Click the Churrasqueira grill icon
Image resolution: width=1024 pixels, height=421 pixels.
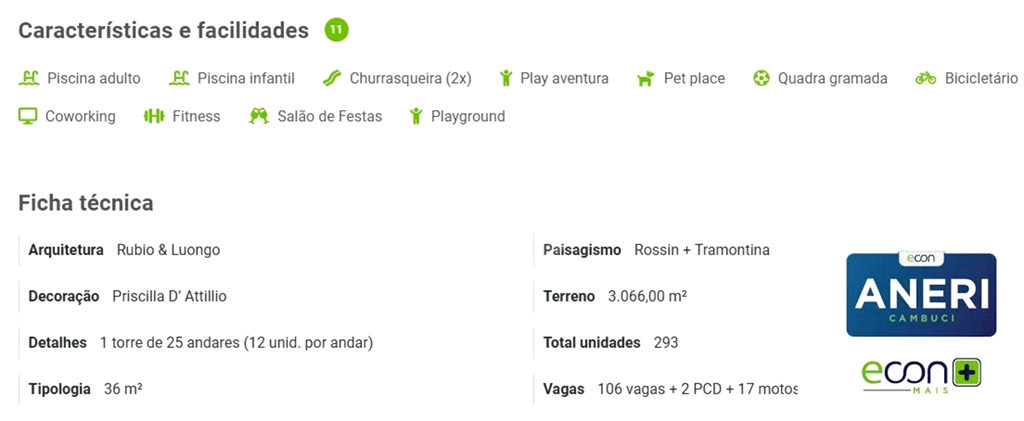click(332, 78)
